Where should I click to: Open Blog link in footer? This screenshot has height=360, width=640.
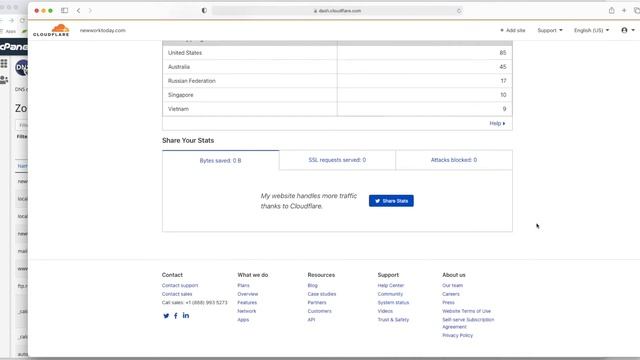tap(312, 285)
